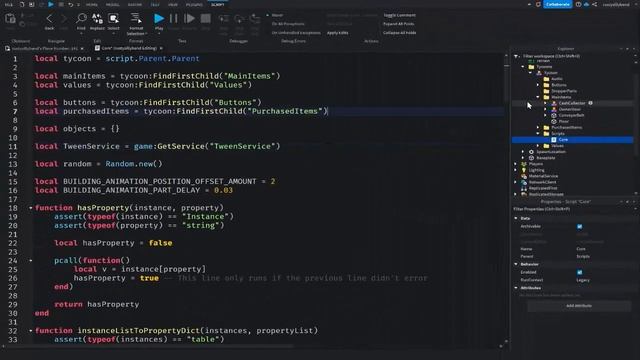Collapse the Attributes section in Properties
Screen dimensions: 640x360
tap(516, 288)
